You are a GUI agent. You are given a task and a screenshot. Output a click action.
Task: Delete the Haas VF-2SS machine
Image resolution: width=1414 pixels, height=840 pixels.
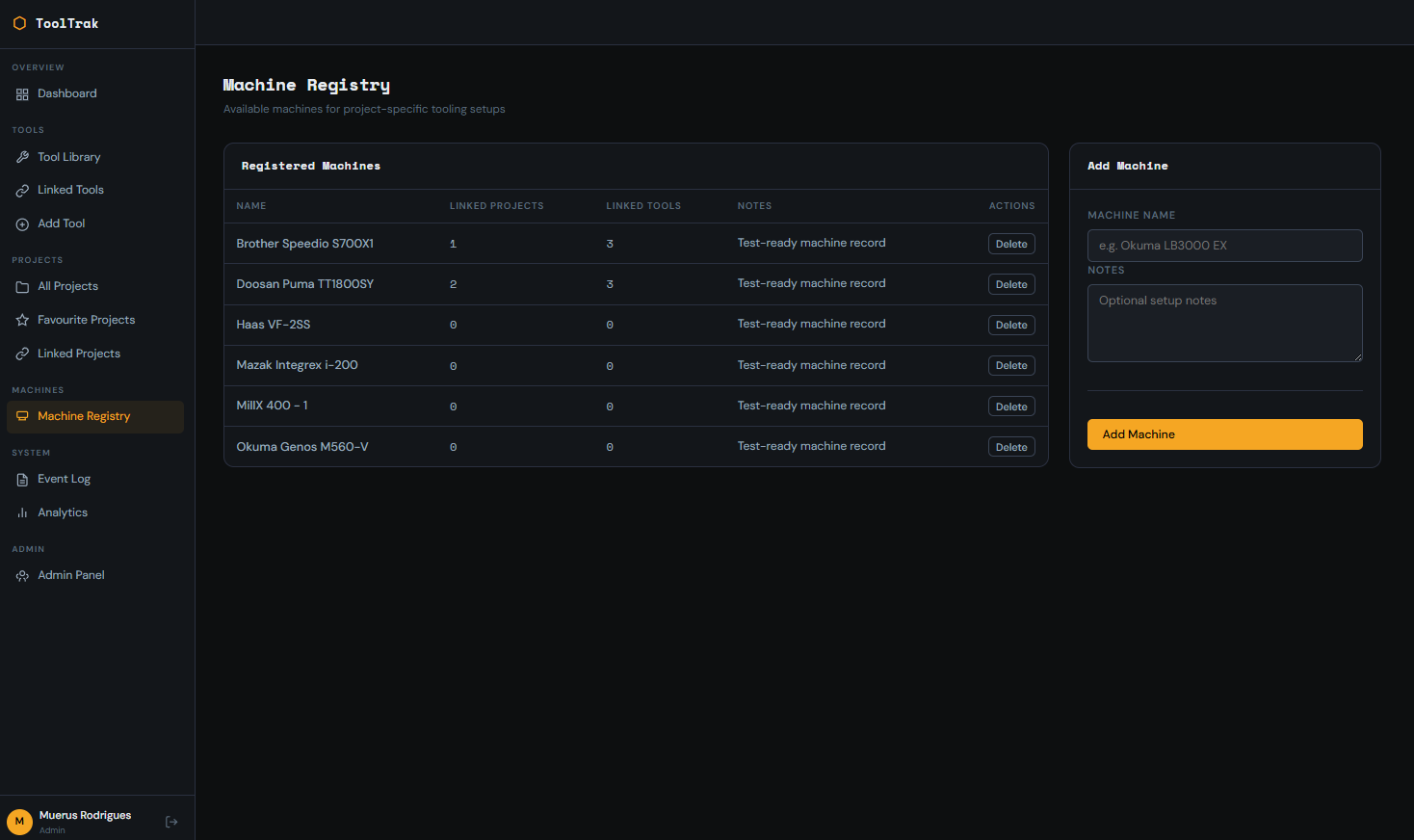pyautogui.click(x=1011, y=325)
